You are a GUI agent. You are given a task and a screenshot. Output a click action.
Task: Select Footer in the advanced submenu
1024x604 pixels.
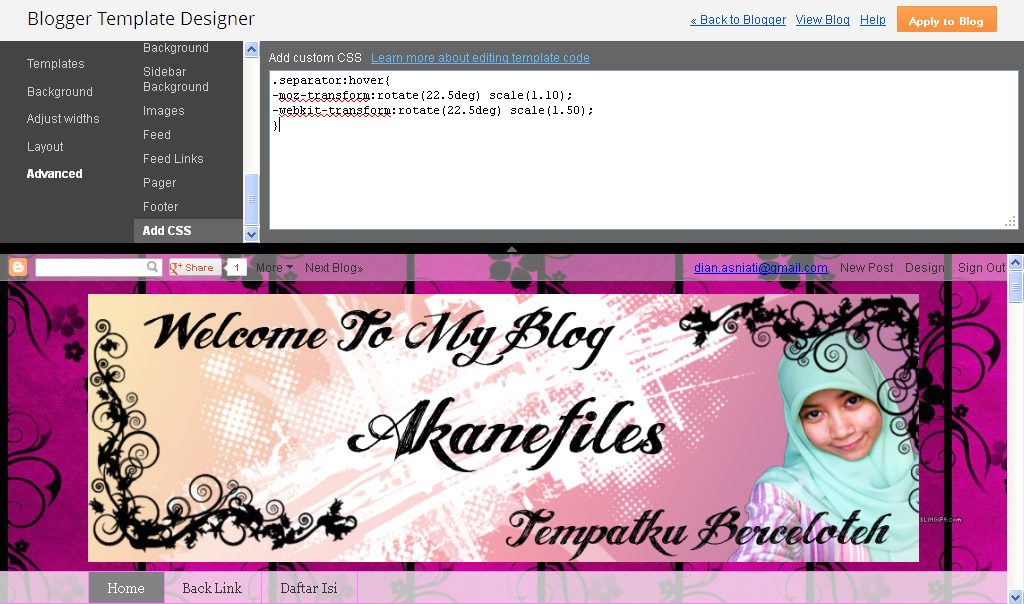point(160,206)
